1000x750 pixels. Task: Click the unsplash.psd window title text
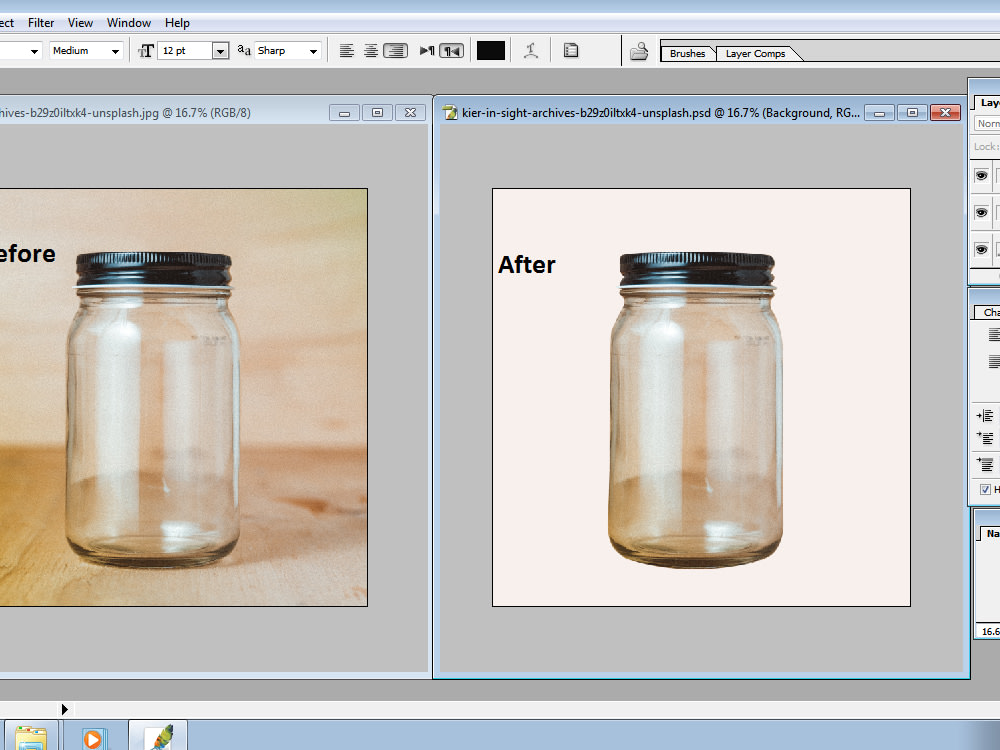point(661,113)
